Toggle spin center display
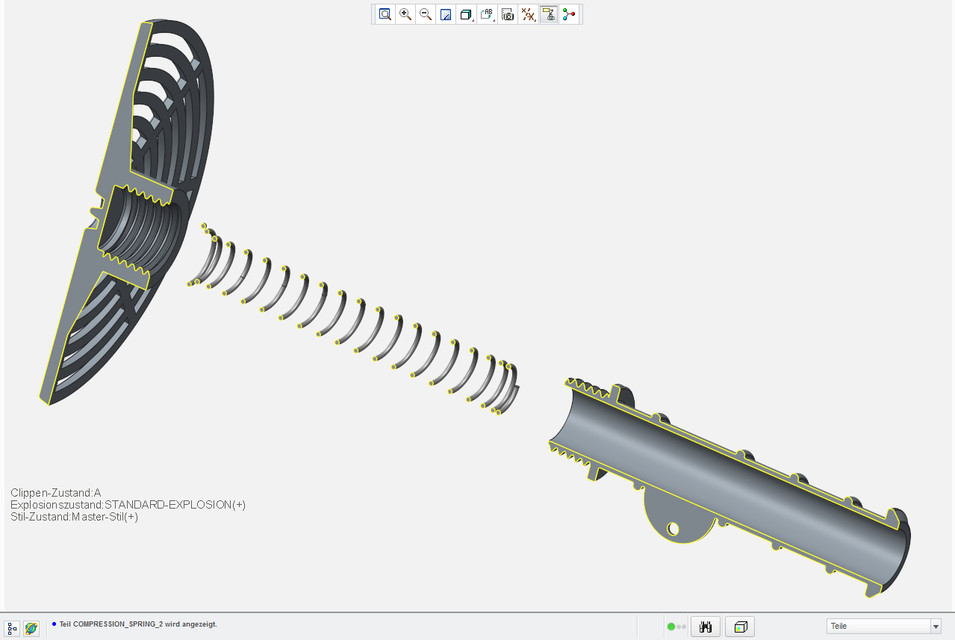This screenshot has width=955, height=640. (x=569, y=14)
